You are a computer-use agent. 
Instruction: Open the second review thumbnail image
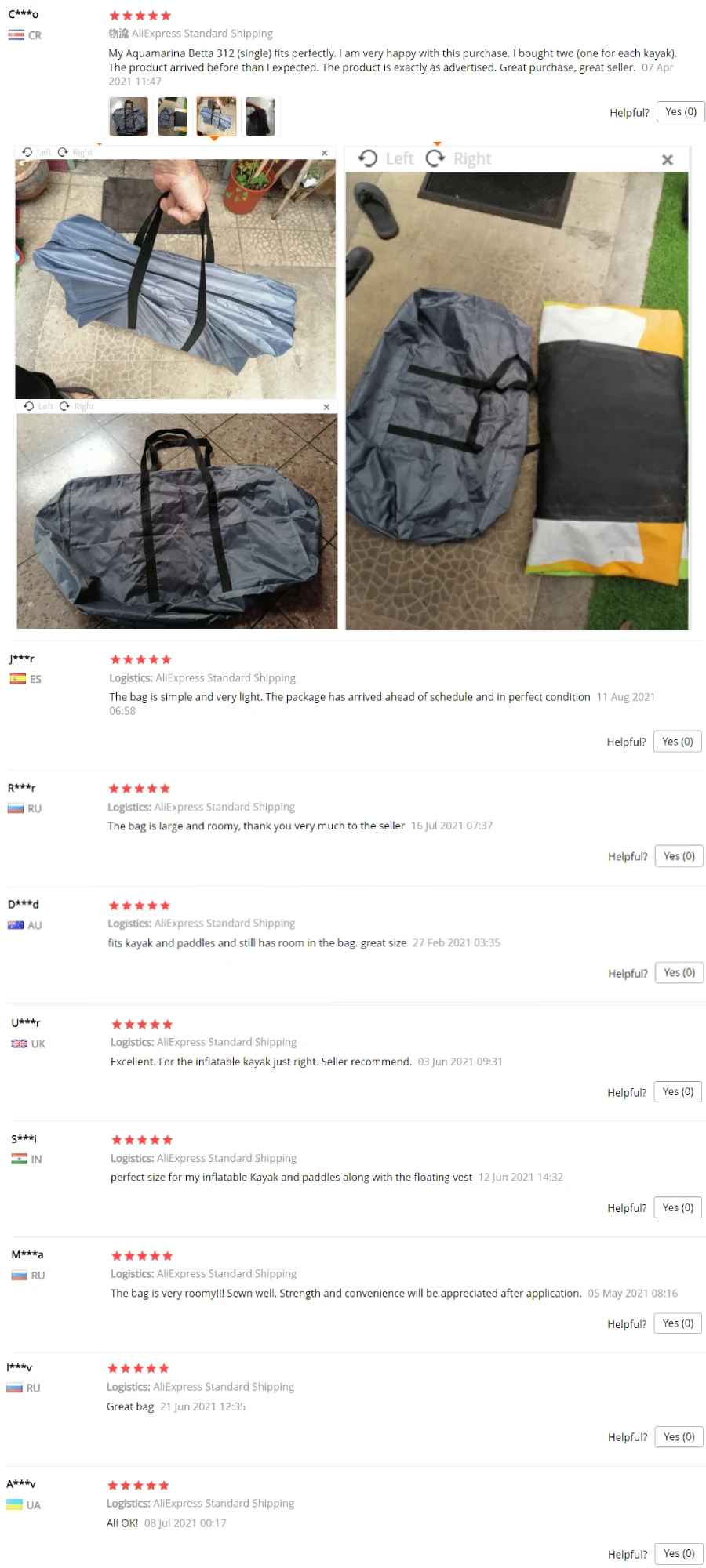pyautogui.click(x=173, y=116)
